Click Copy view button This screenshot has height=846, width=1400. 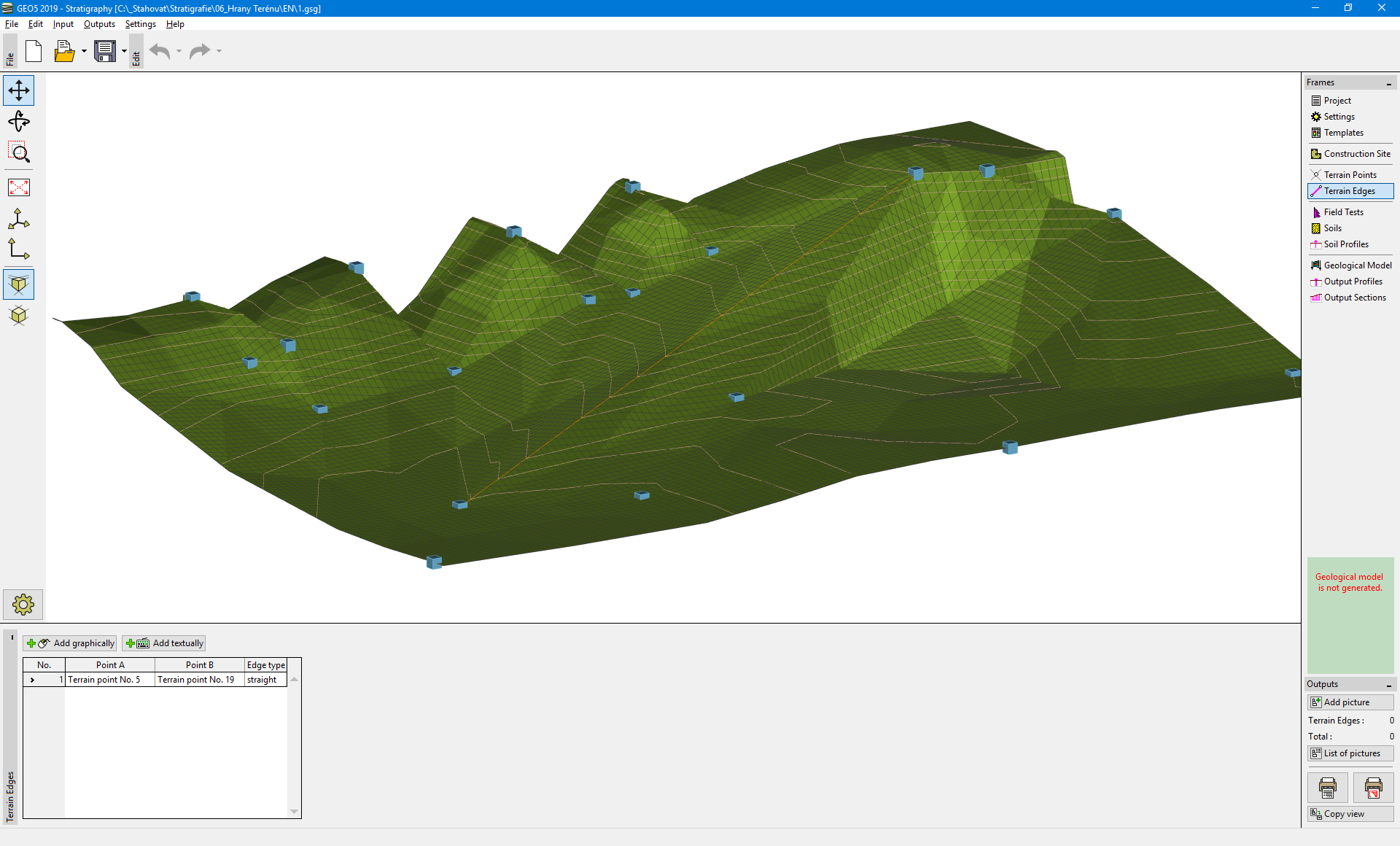[1350, 814]
